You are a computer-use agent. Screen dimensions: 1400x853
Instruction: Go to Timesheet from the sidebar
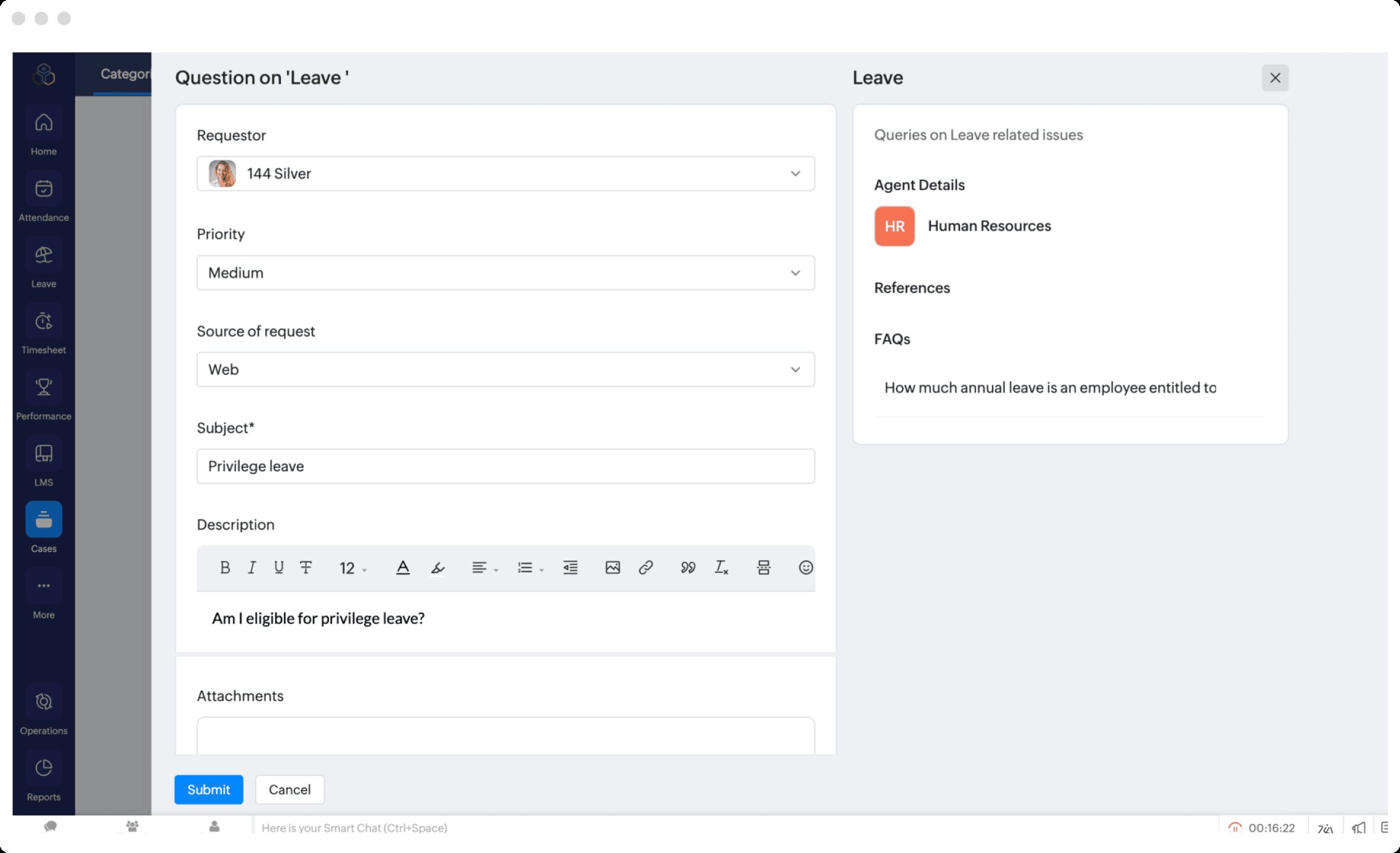[43, 321]
